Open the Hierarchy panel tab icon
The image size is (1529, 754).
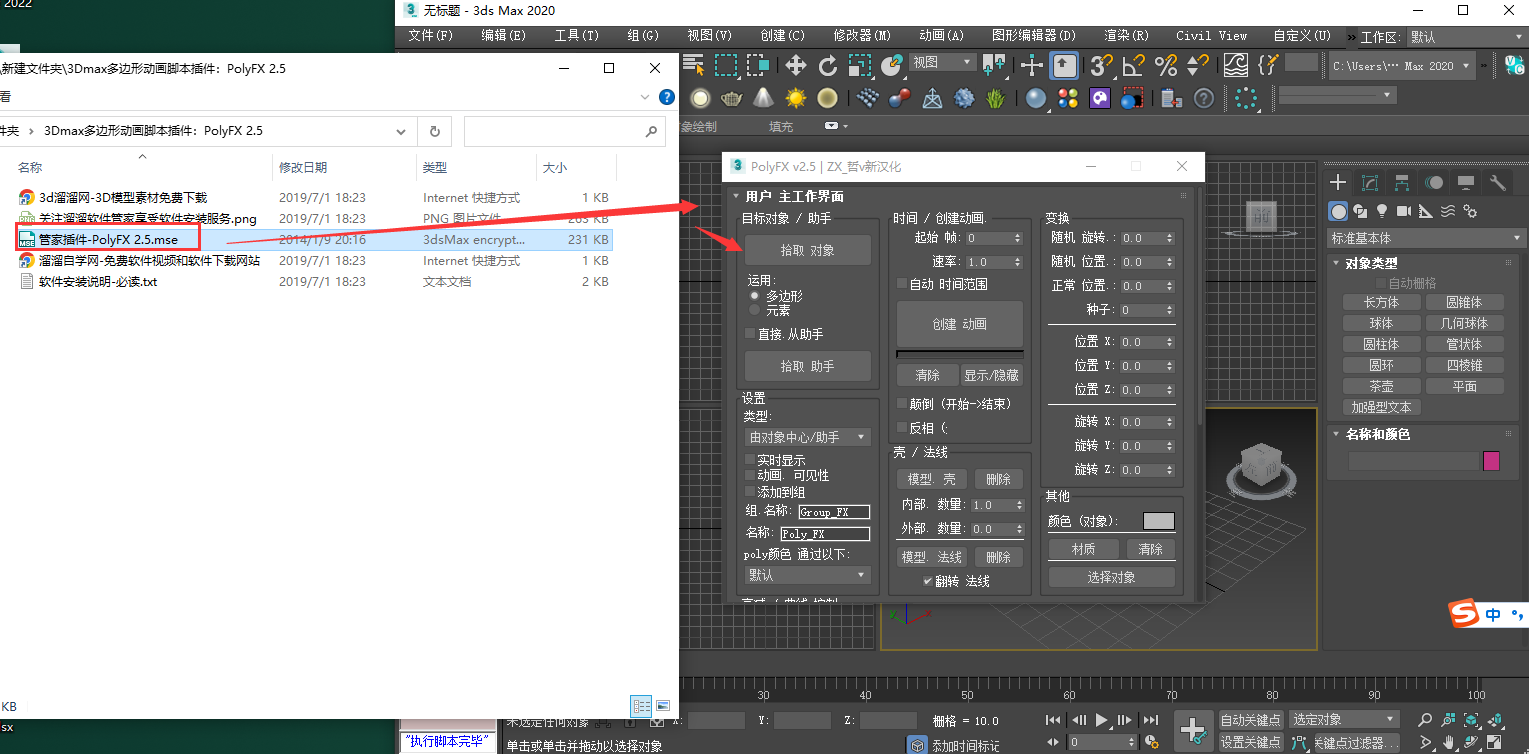point(1402,183)
